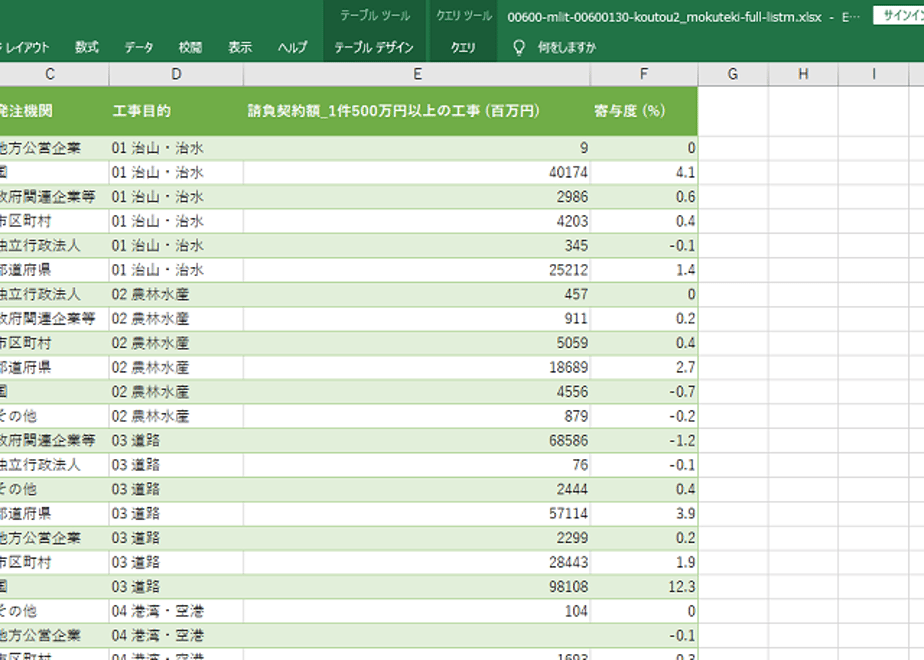The height and width of the screenshot is (660, 924).
Task: Open the ヘルプ tab
Action: pos(292,47)
